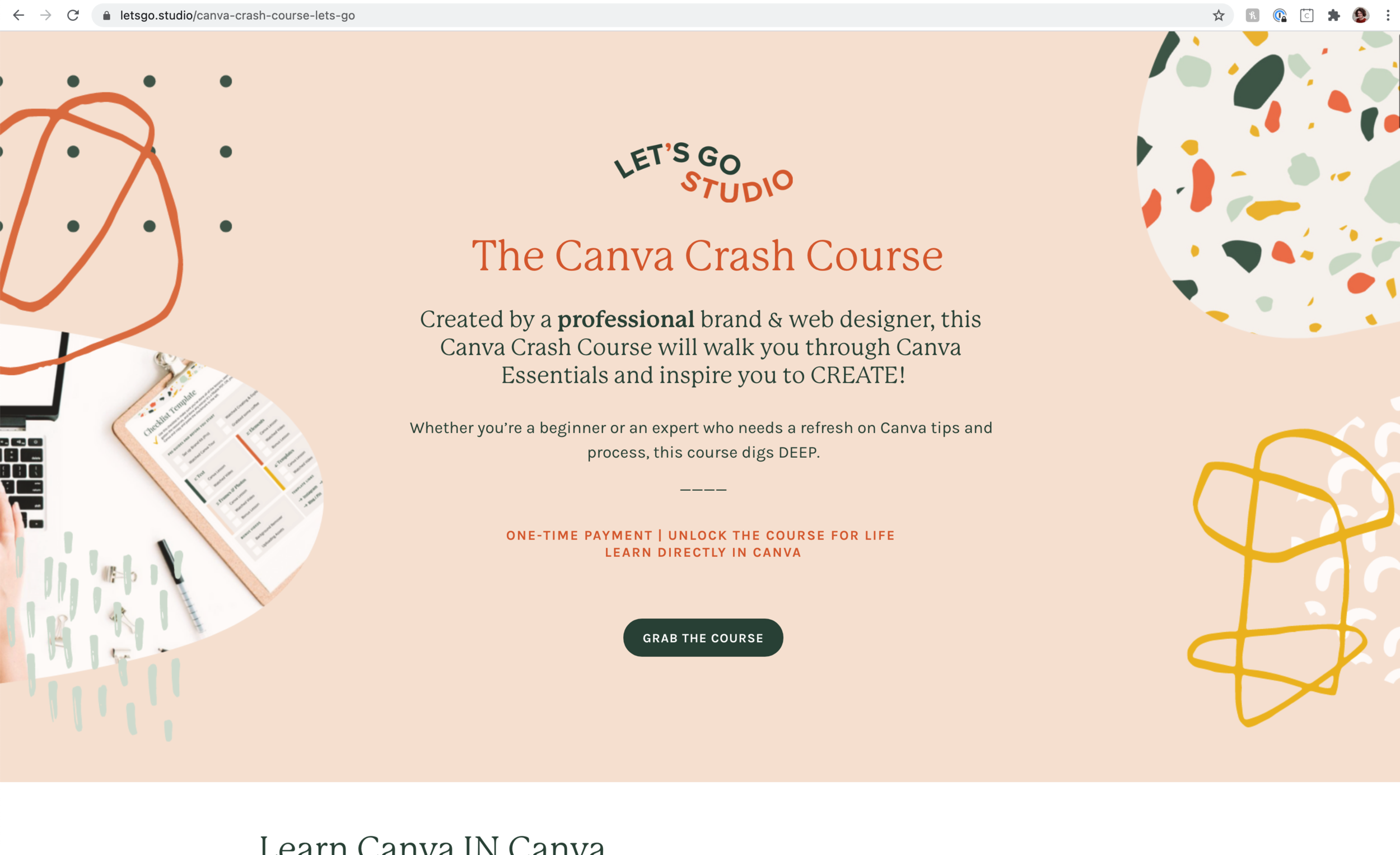Click the bookmark star icon
Image resolution: width=1400 pixels, height=855 pixels.
tap(1218, 14)
